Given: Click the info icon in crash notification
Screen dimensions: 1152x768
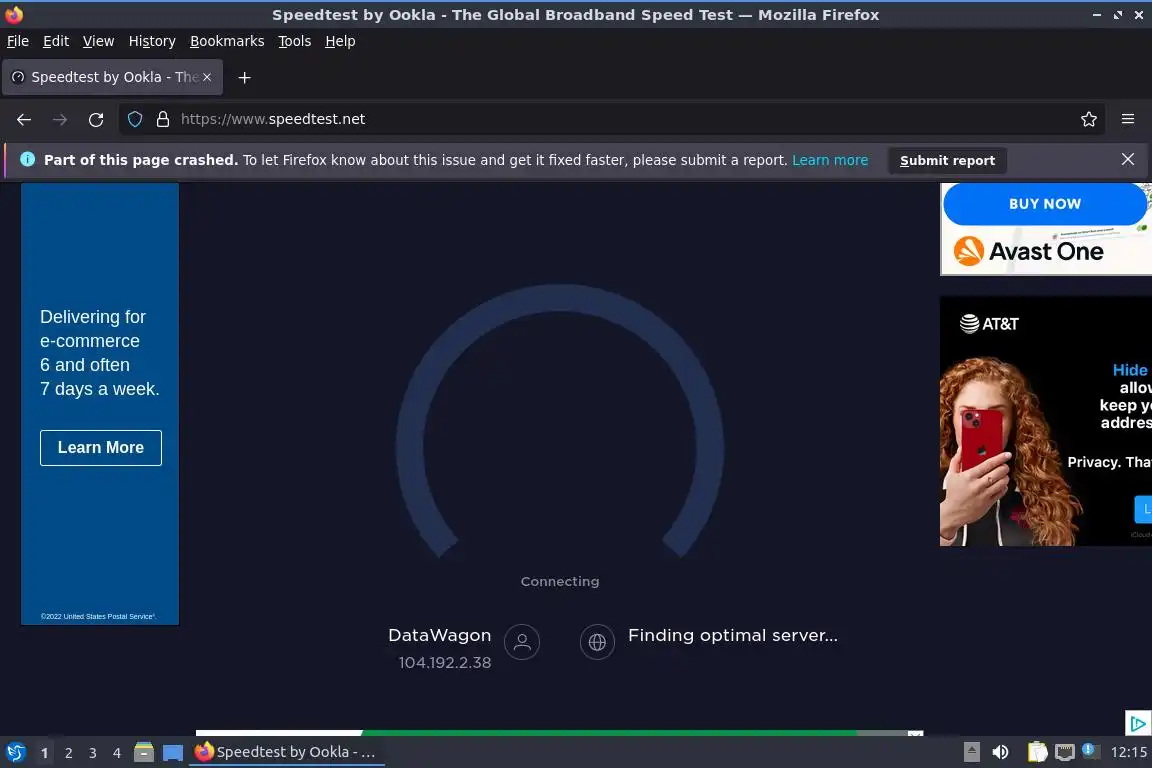Looking at the screenshot, I should point(27,159).
